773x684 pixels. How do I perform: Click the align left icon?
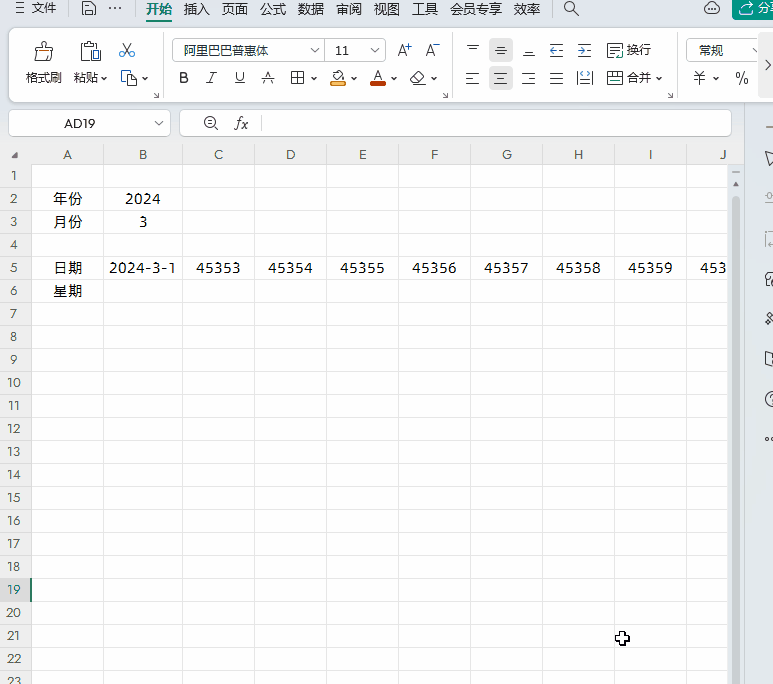click(473, 78)
